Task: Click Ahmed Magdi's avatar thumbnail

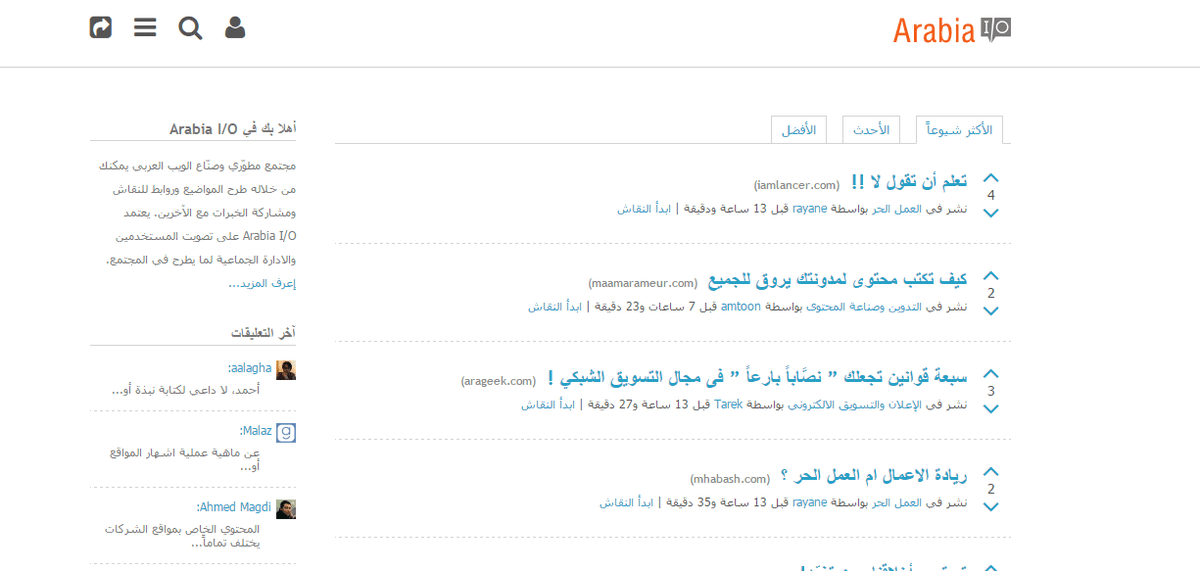Action: point(286,508)
